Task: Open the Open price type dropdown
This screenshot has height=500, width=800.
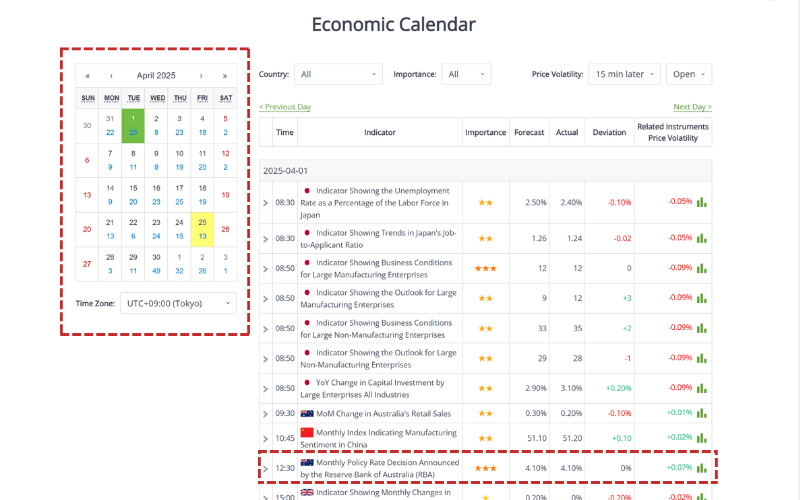Action: (x=689, y=74)
